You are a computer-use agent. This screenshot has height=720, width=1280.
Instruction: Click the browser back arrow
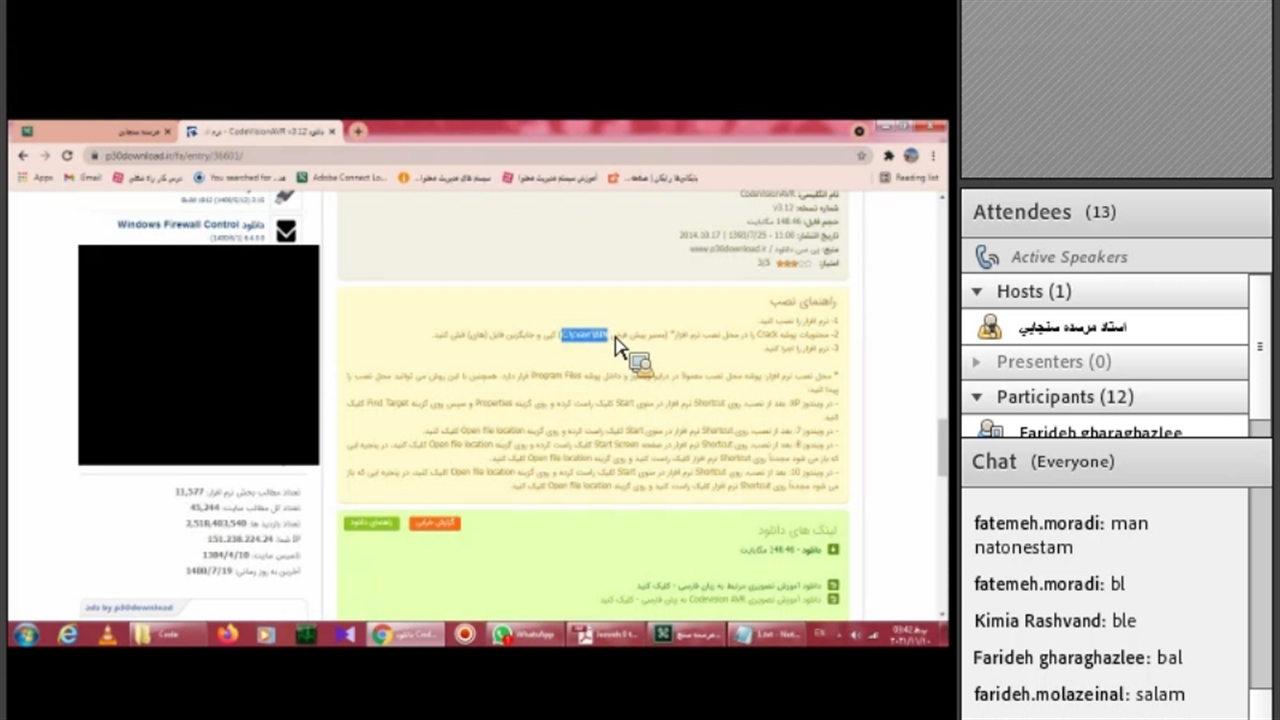click(x=23, y=156)
